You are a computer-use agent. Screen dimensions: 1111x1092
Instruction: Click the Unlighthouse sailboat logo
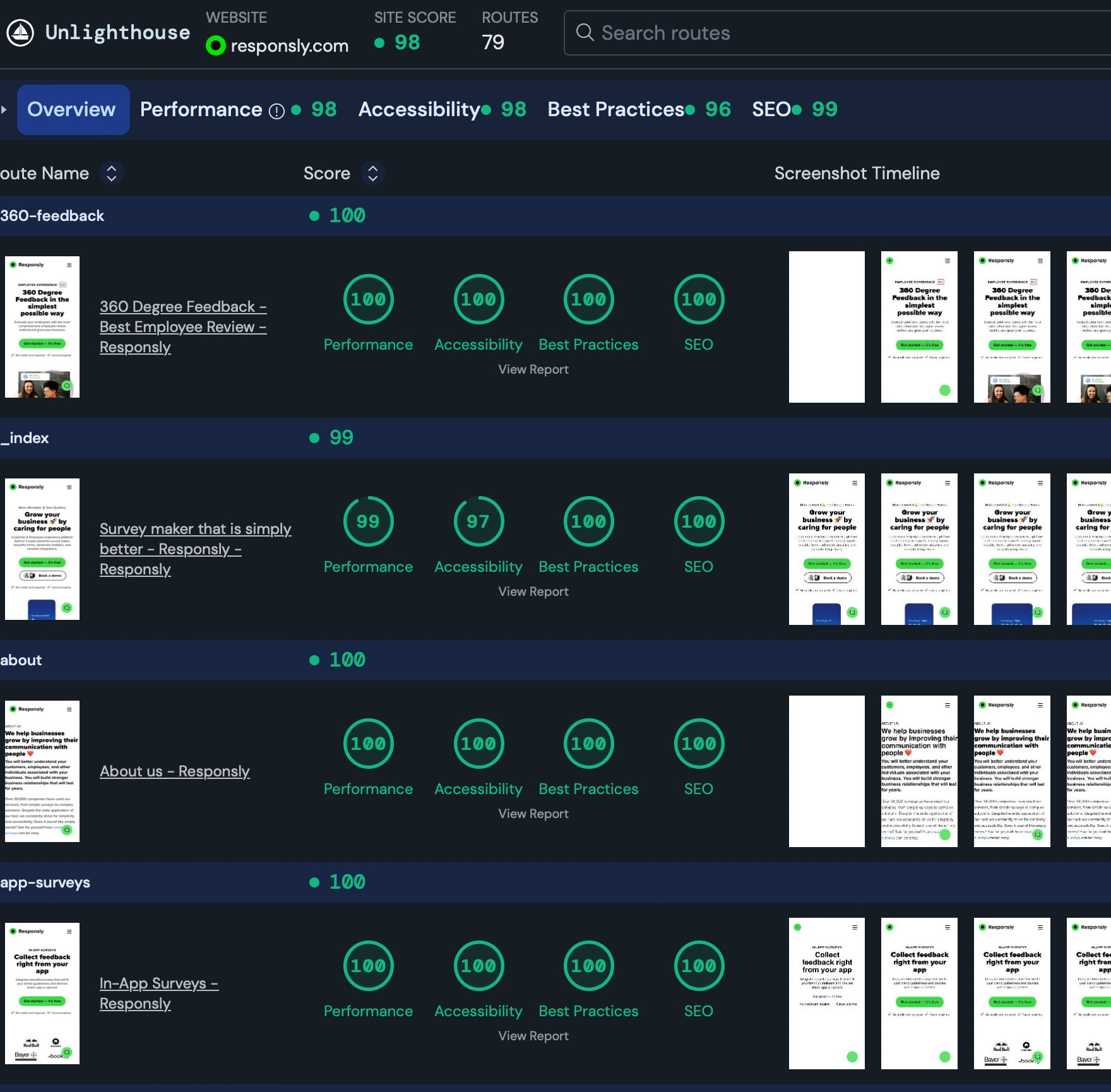point(21,32)
